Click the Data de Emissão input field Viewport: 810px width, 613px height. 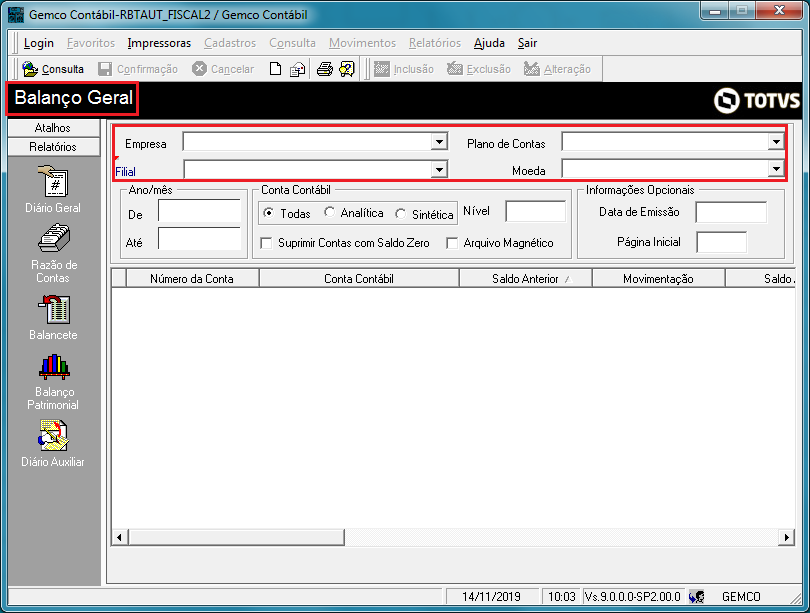(x=731, y=212)
